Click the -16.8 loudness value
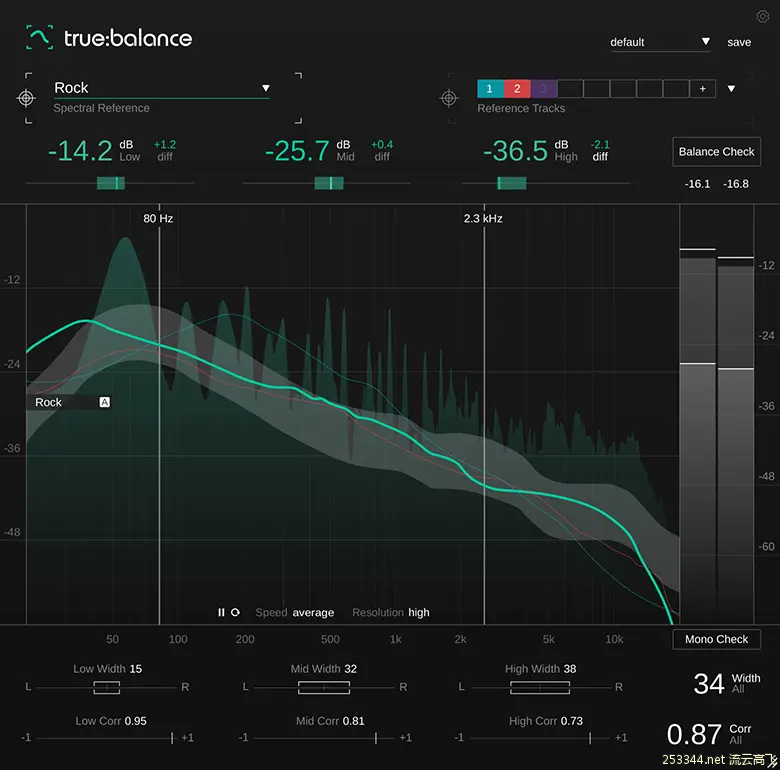The width and height of the screenshot is (780, 770). (735, 184)
